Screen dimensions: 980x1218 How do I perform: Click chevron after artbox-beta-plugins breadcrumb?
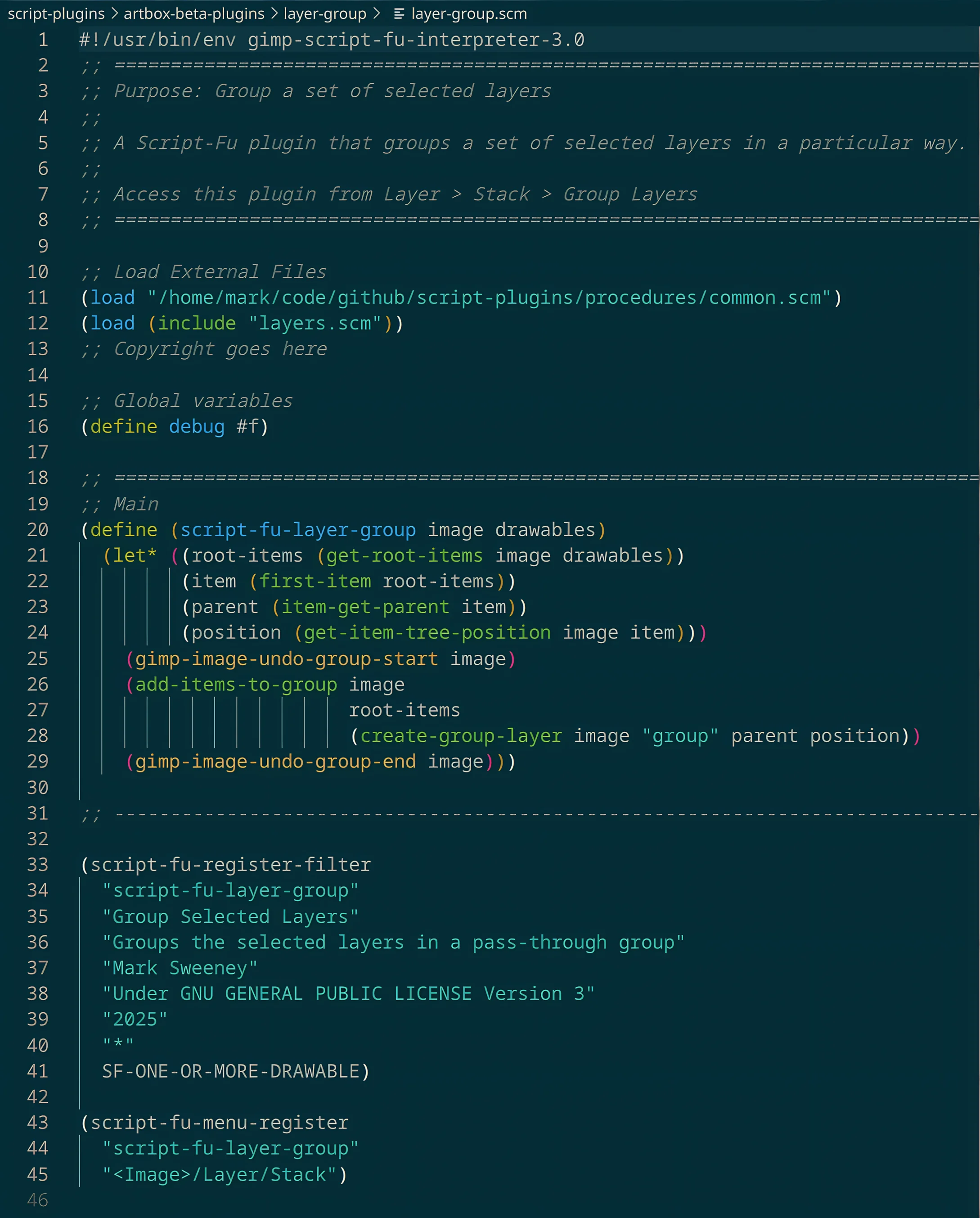pyautogui.click(x=274, y=14)
